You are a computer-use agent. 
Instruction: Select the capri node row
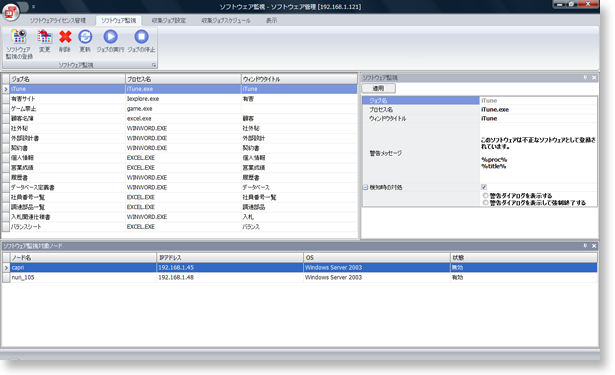click(304, 268)
